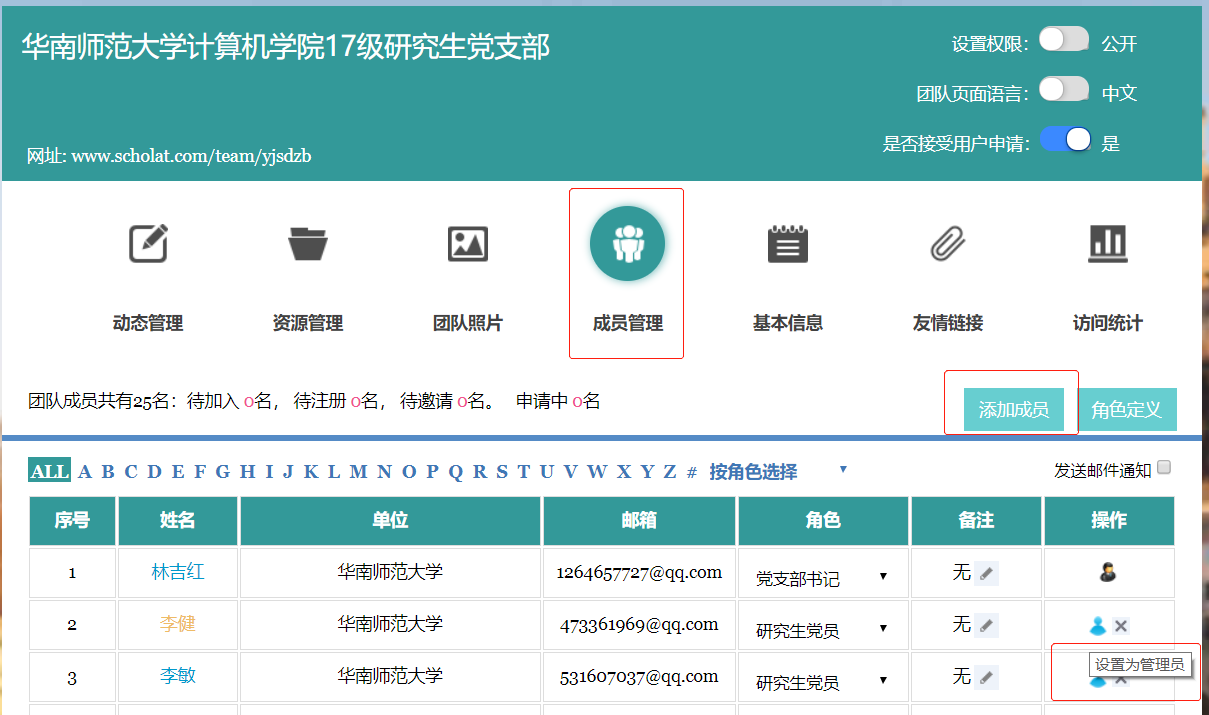Set 李健 as administrator user icon
Viewport: 1209px width, 715px height.
coord(1097,626)
